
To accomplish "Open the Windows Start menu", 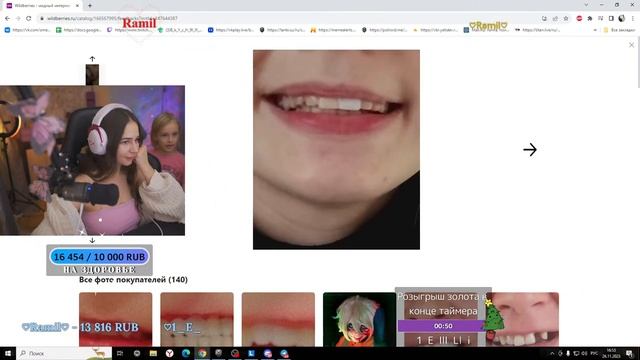I will (x=8, y=353).
